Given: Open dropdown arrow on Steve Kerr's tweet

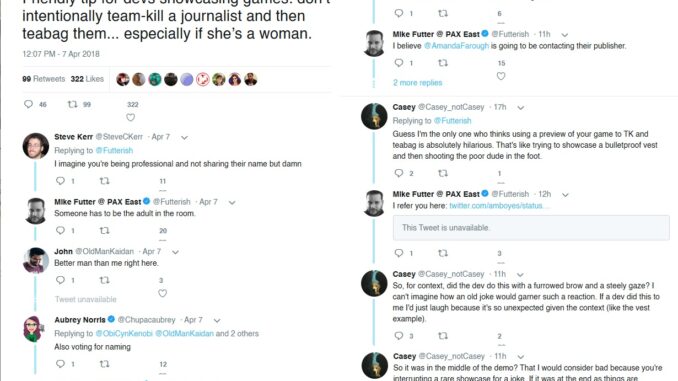Looking at the screenshot, I should point(185,138).
